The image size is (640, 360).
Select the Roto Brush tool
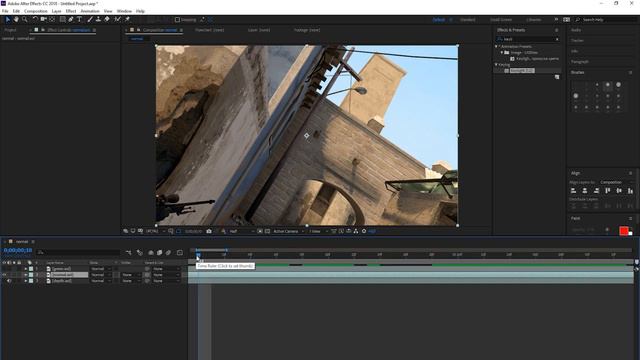(118, 19)
